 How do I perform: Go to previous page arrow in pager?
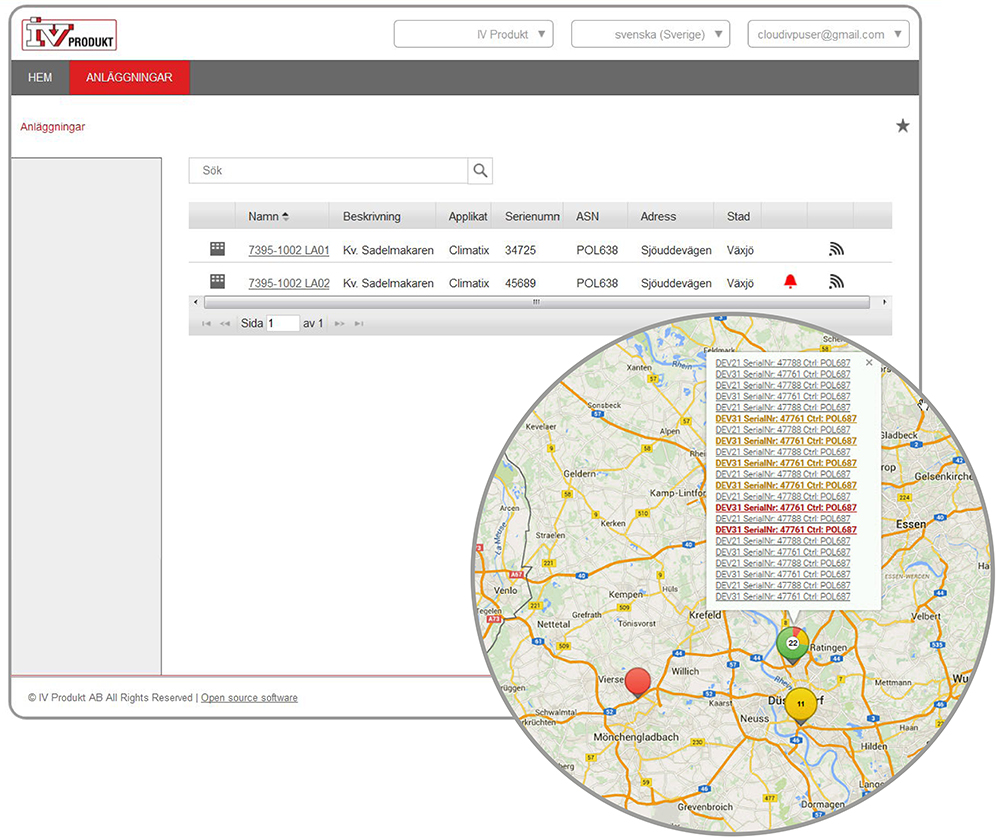[224, 324]
